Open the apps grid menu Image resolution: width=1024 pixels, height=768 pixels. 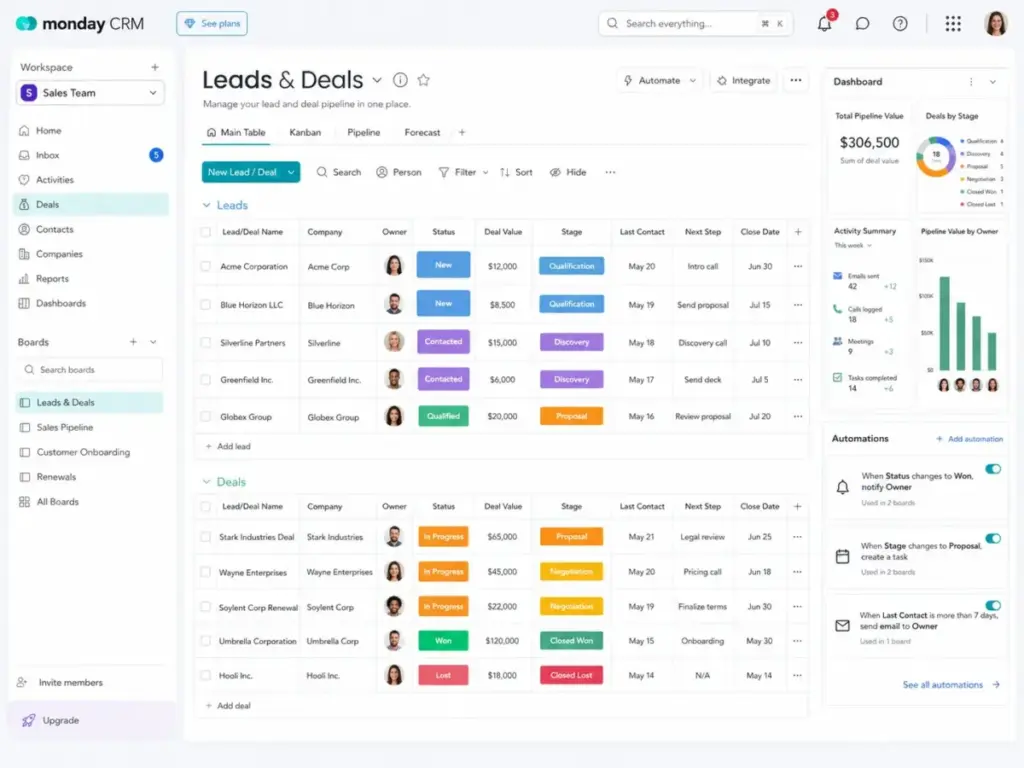pyautogui.click(x=953, y=24)
